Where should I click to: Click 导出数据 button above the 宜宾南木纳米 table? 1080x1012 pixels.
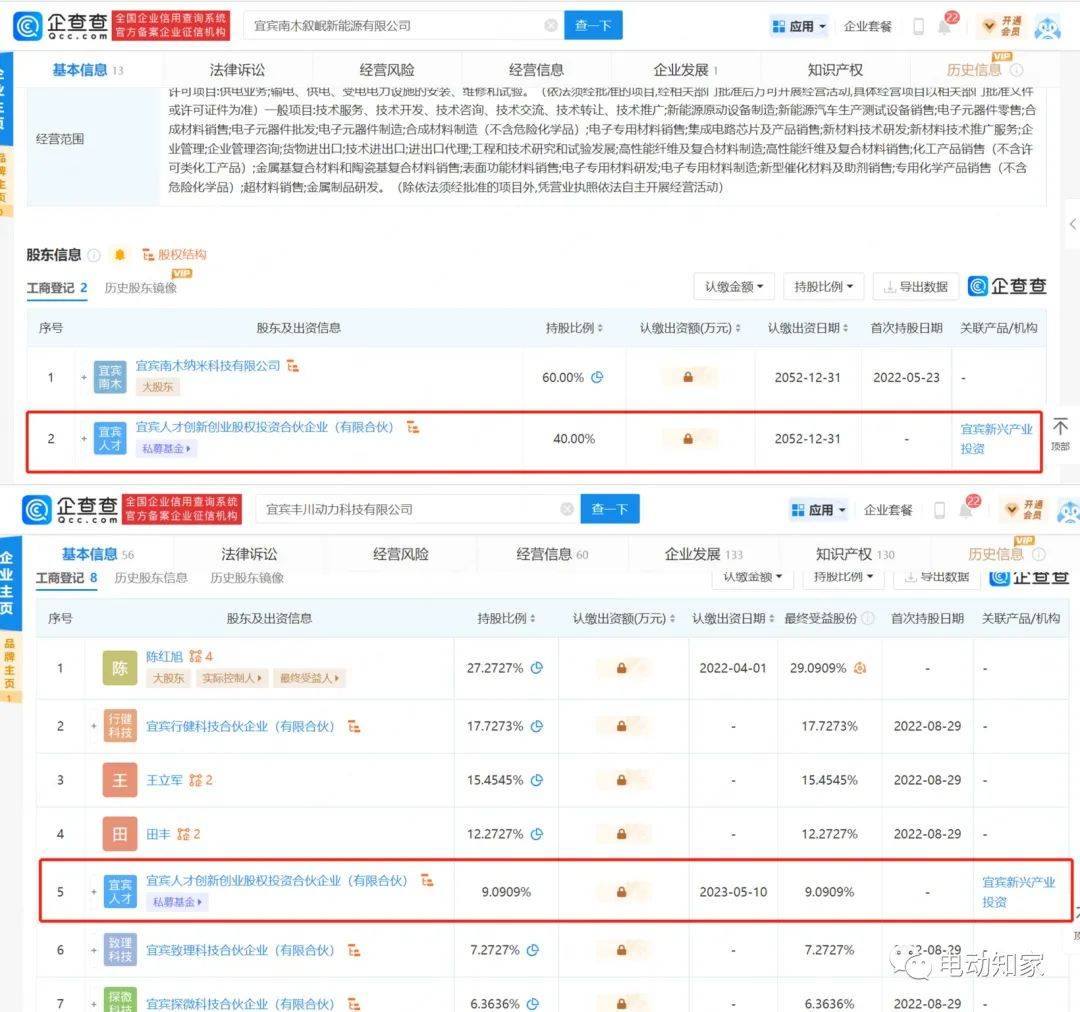(x=917, y=287)
